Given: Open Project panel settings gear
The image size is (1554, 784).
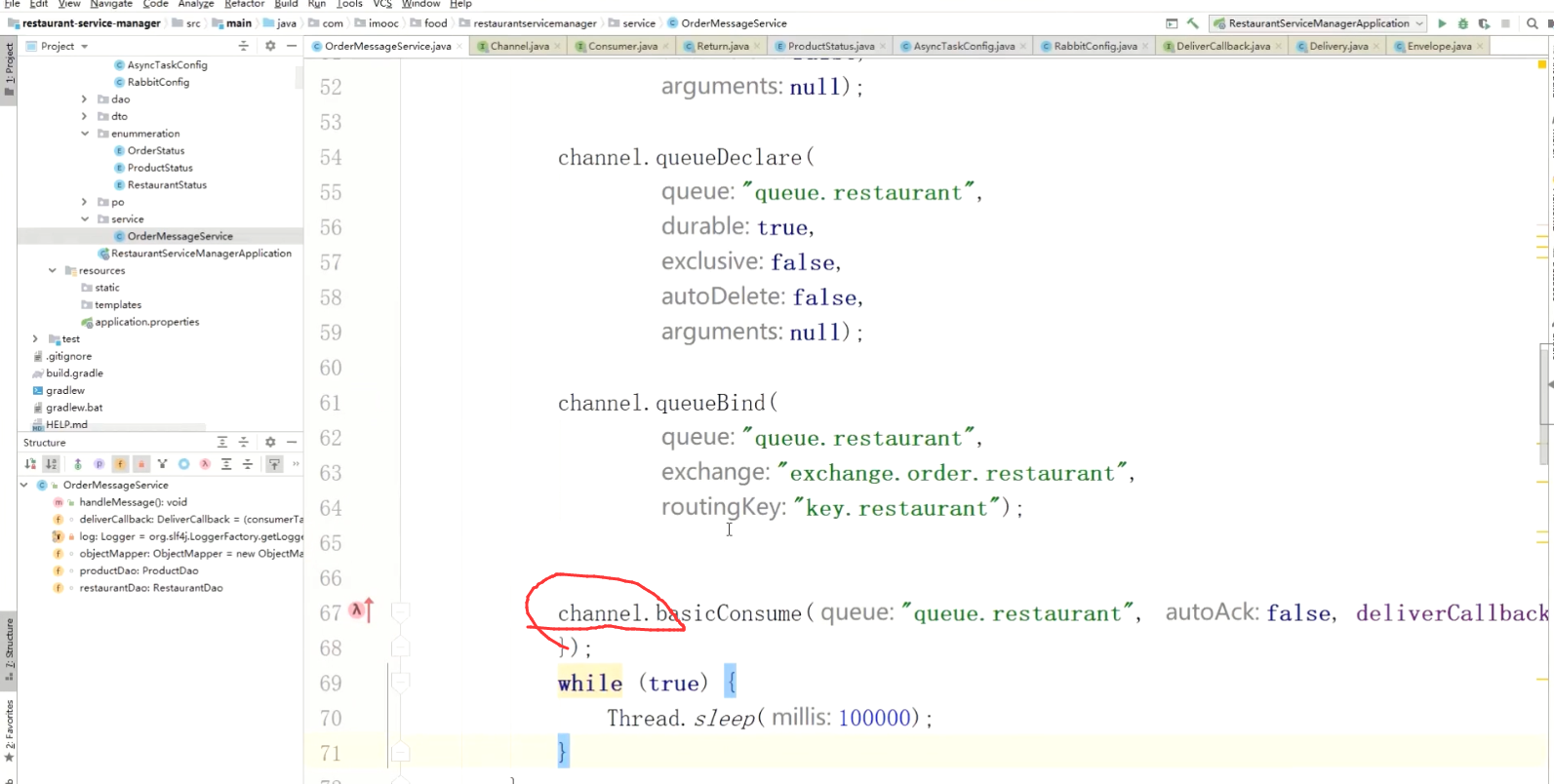Looking at the screenshot, I should point(270,46).
